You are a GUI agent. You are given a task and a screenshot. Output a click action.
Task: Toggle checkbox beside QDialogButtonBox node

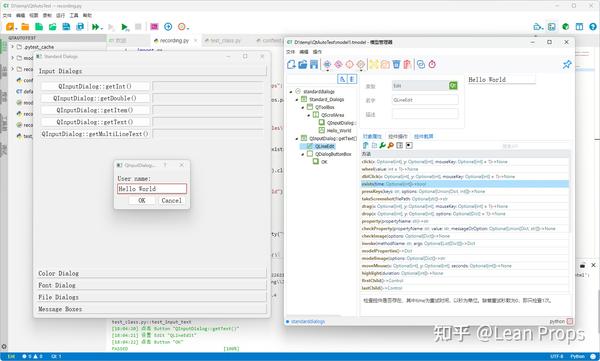coord(310,154)
